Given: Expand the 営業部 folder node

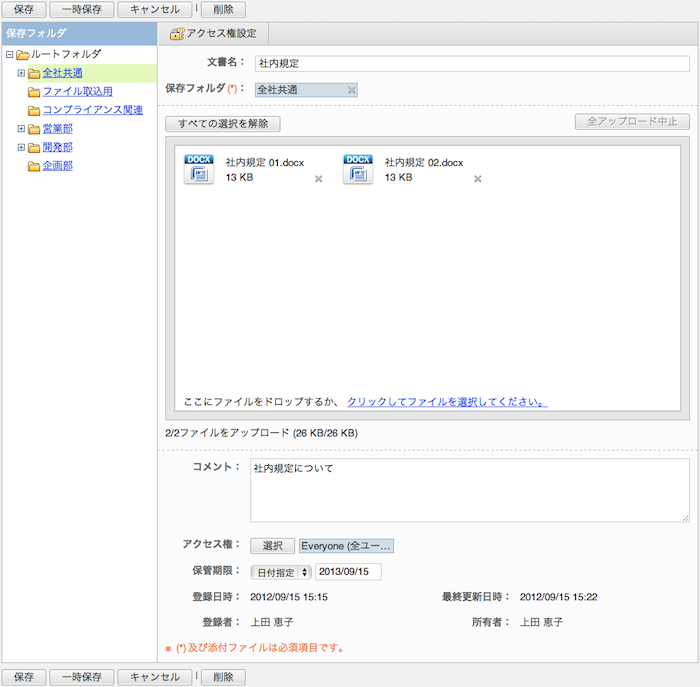Looking at the screenshot, I should click(21, 129).
